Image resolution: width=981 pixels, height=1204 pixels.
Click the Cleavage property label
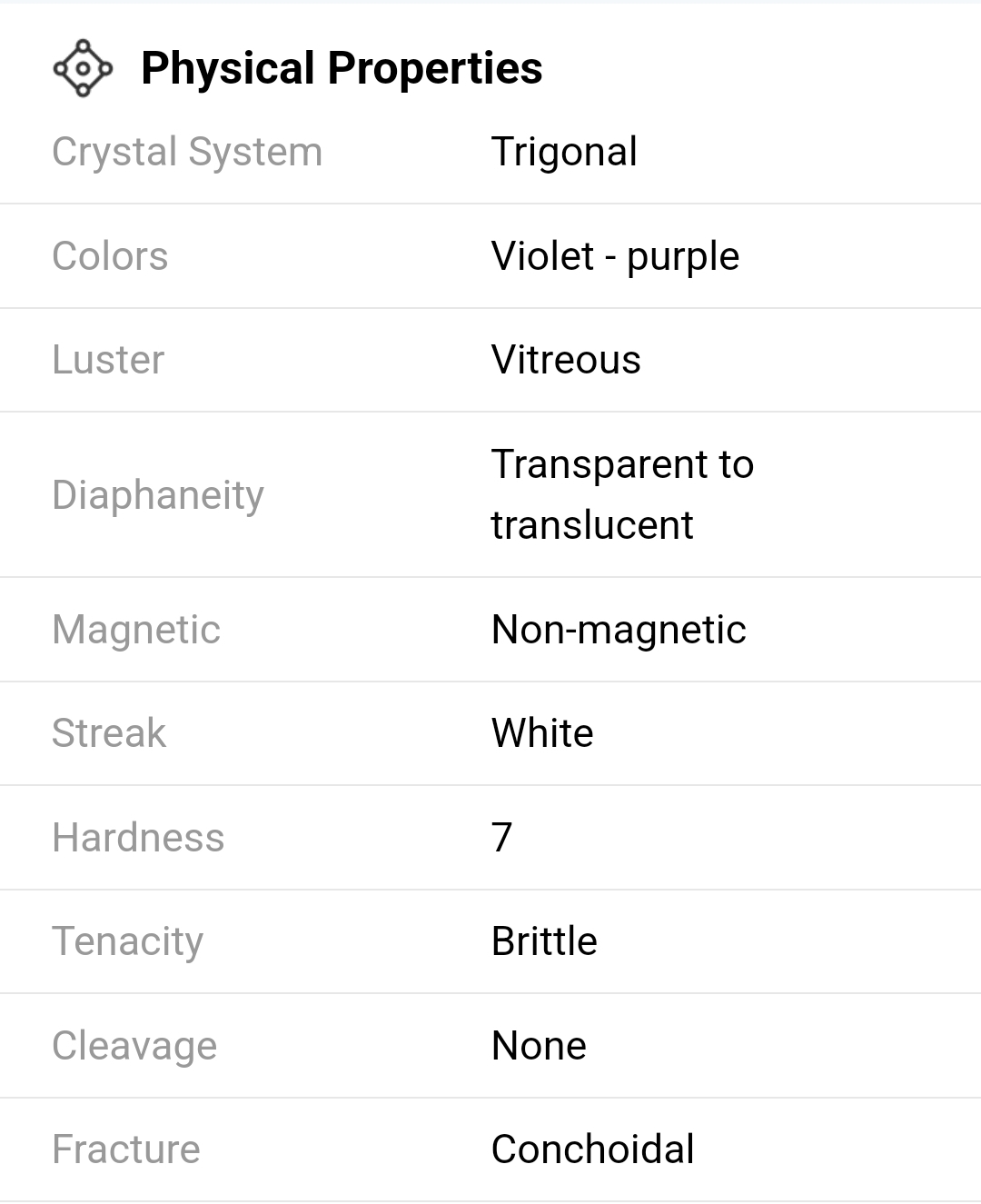pyautogui.click(x=134, y=1046)
